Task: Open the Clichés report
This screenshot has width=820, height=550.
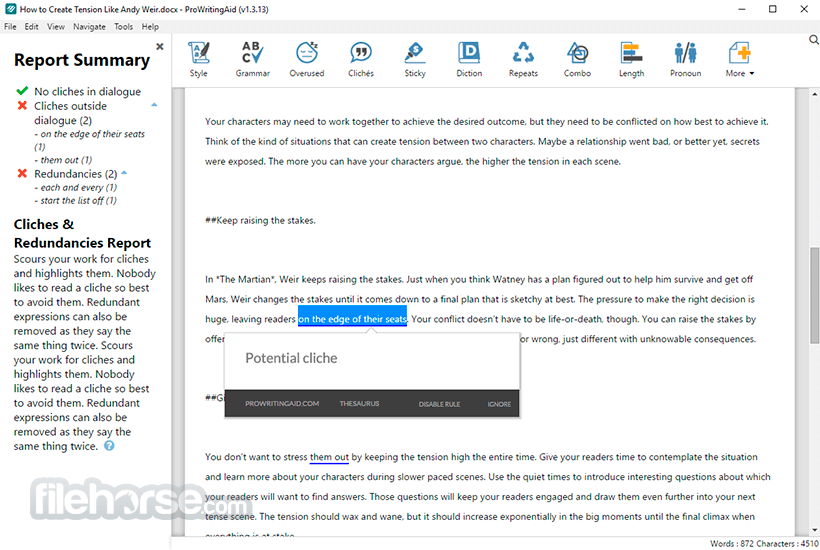Action: (361, 60)
